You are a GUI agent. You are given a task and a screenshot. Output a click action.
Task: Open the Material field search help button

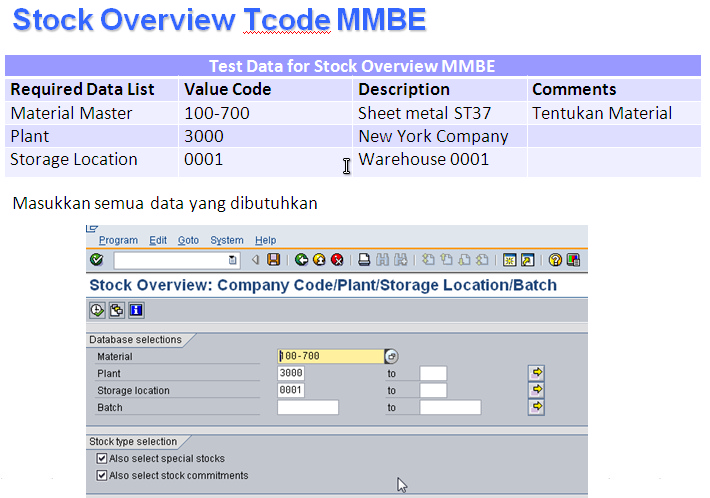point(391,356)
